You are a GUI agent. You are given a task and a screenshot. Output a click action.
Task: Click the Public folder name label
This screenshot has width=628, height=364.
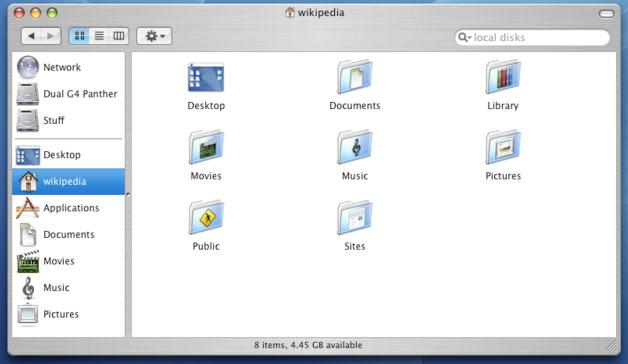[x=206, y=246]
